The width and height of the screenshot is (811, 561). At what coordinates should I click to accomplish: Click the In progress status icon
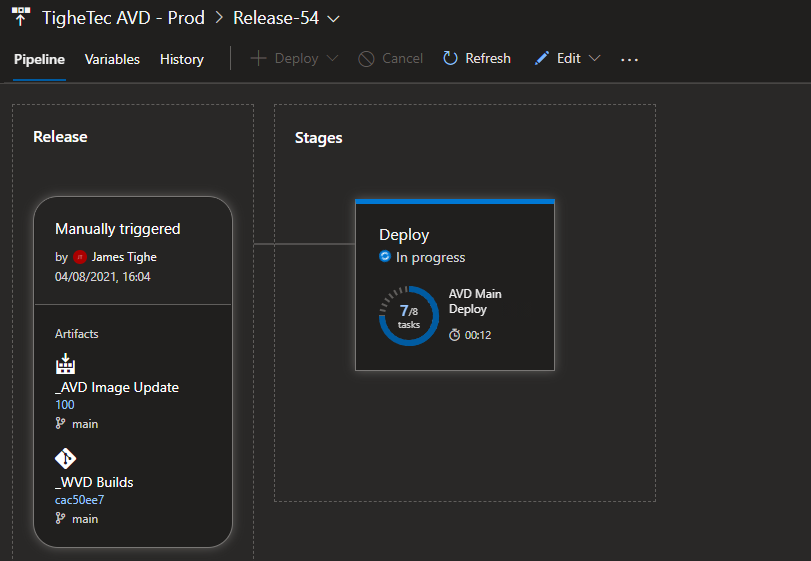pos(385,257)
